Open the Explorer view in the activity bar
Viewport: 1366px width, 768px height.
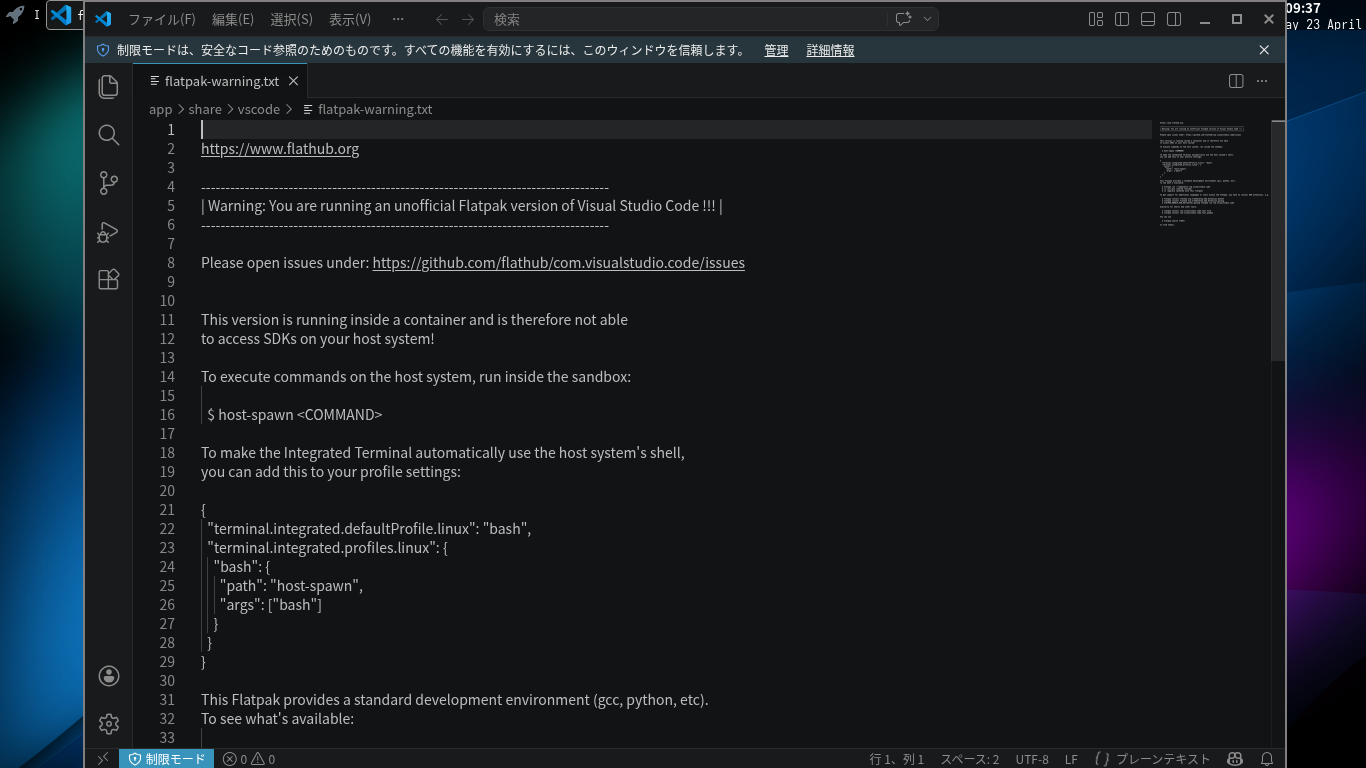[109, 87]
